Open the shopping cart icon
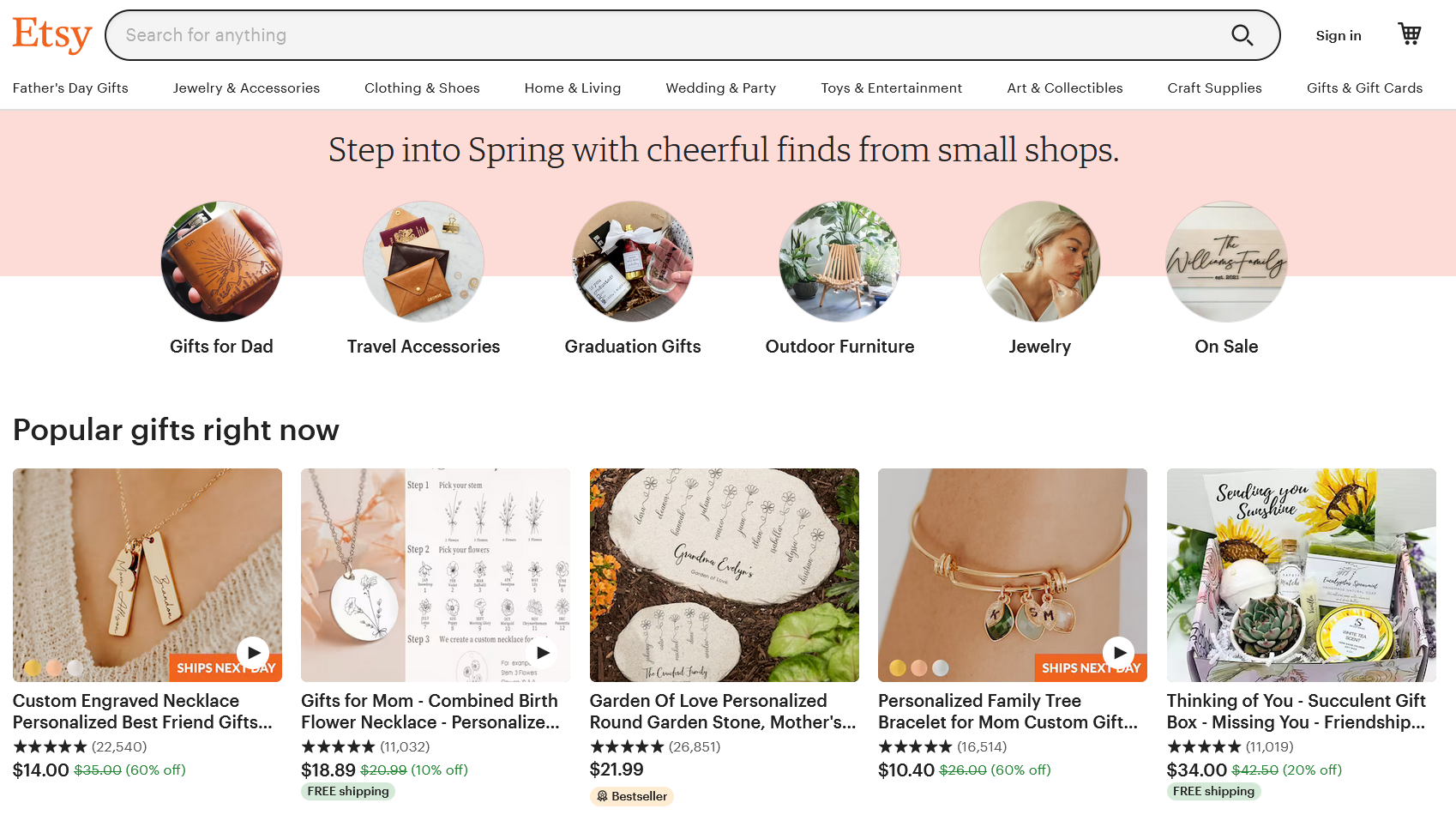The image size is (1456, 815). (x=1409, y=33)
